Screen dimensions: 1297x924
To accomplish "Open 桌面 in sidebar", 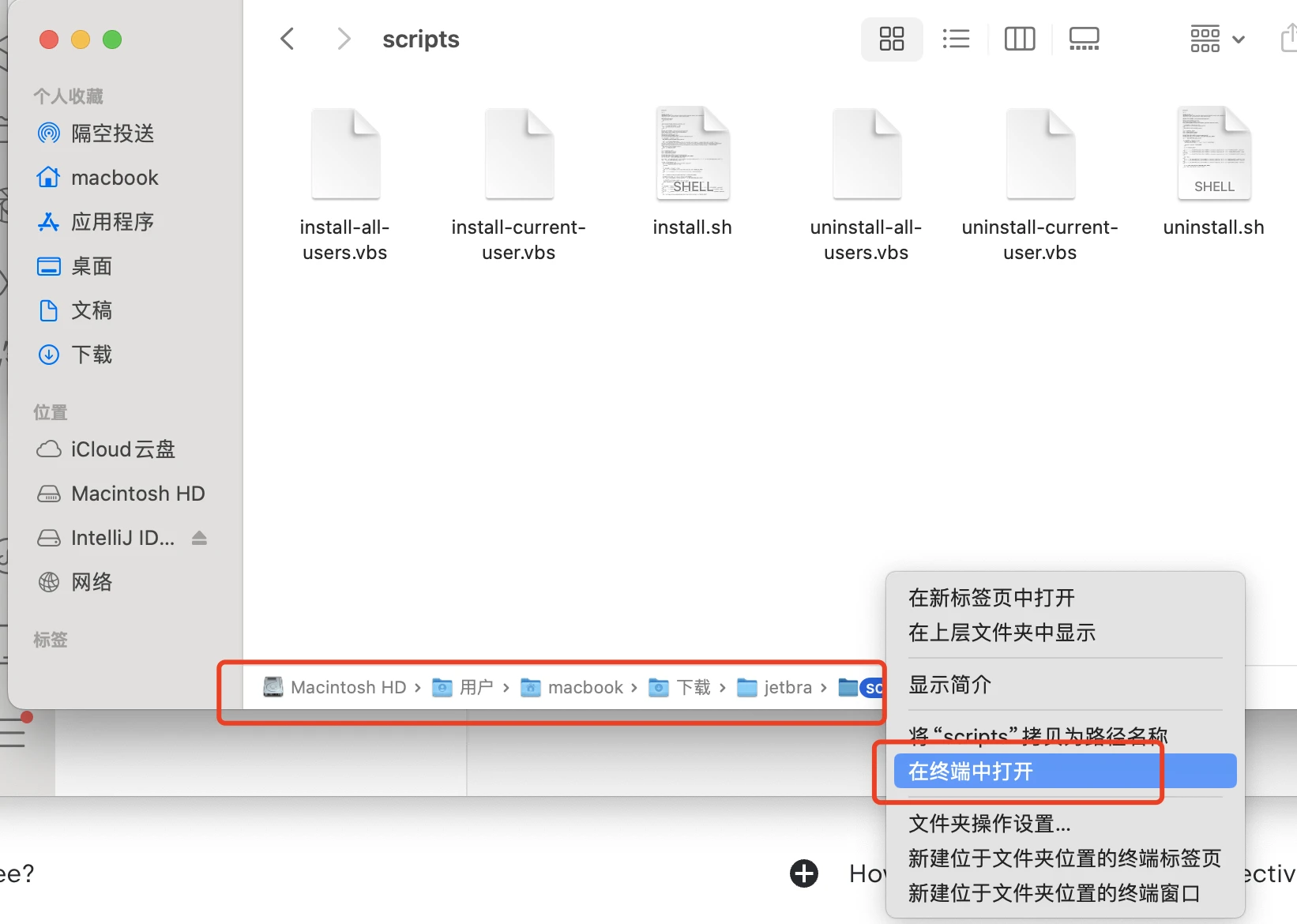I will point(75,266).
